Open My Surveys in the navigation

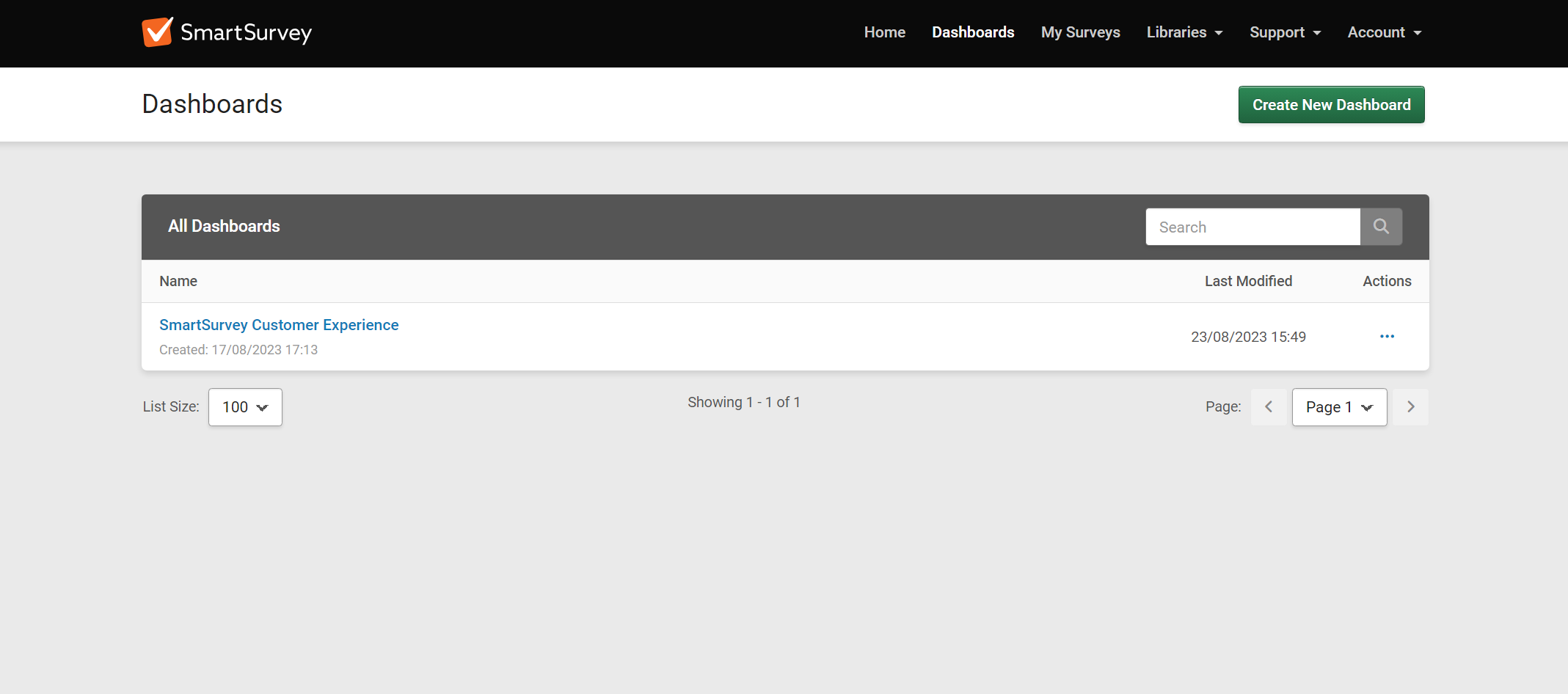[x=1080, y=32]
